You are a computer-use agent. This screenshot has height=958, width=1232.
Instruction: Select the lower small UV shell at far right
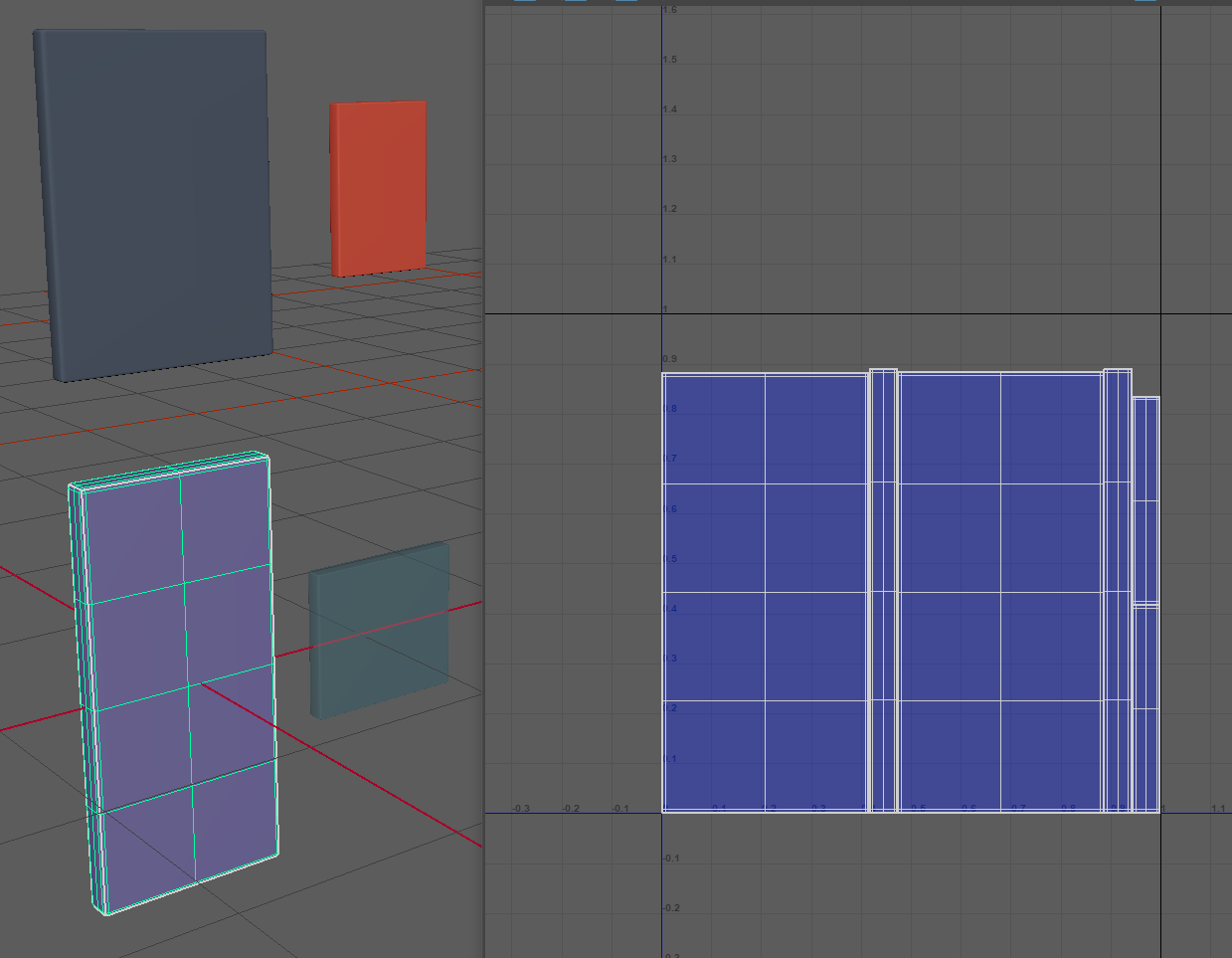tap(1145, 708)
